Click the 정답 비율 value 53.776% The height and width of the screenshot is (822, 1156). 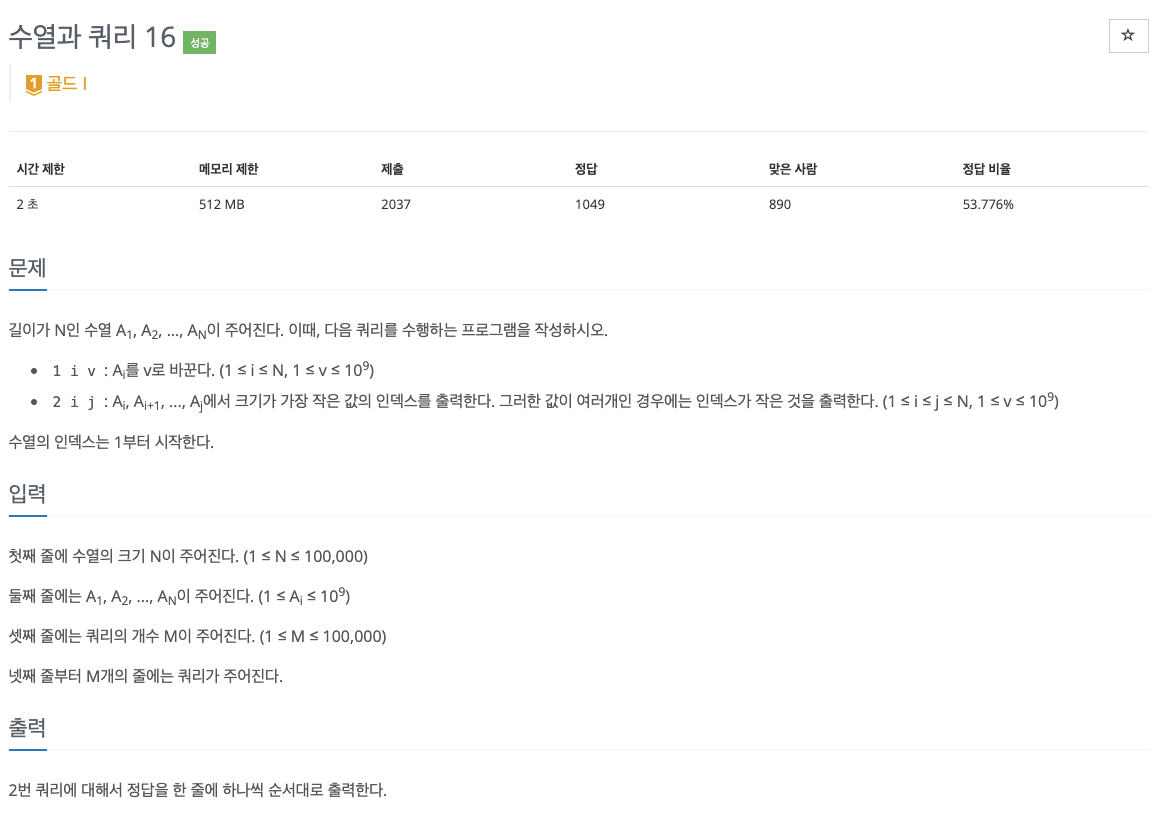(x=986, y=204)
